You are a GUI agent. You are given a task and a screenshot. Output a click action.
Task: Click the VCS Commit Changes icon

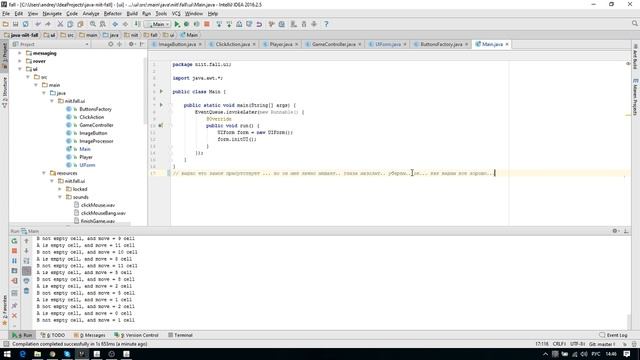(229, 24)
